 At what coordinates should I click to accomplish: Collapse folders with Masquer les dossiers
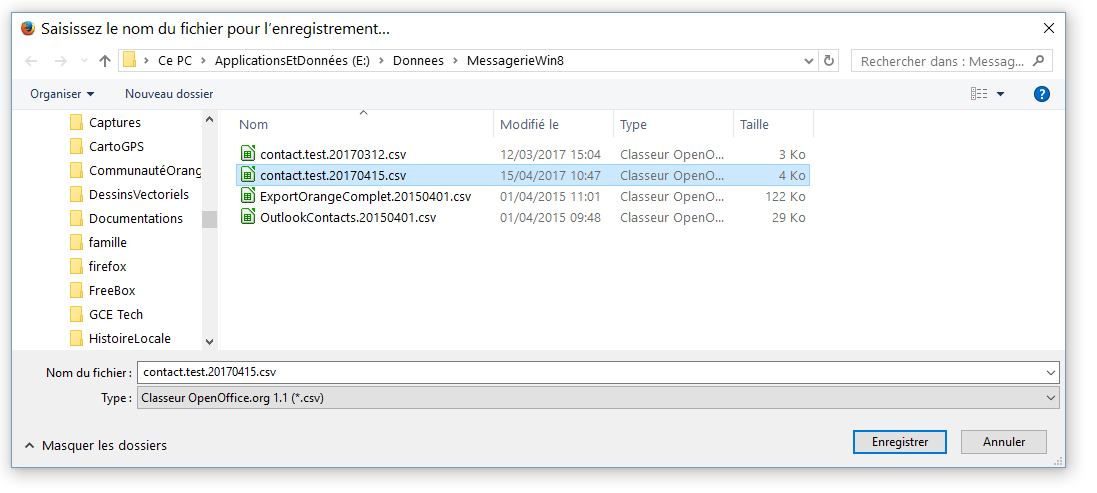click(x=95, y=445)
